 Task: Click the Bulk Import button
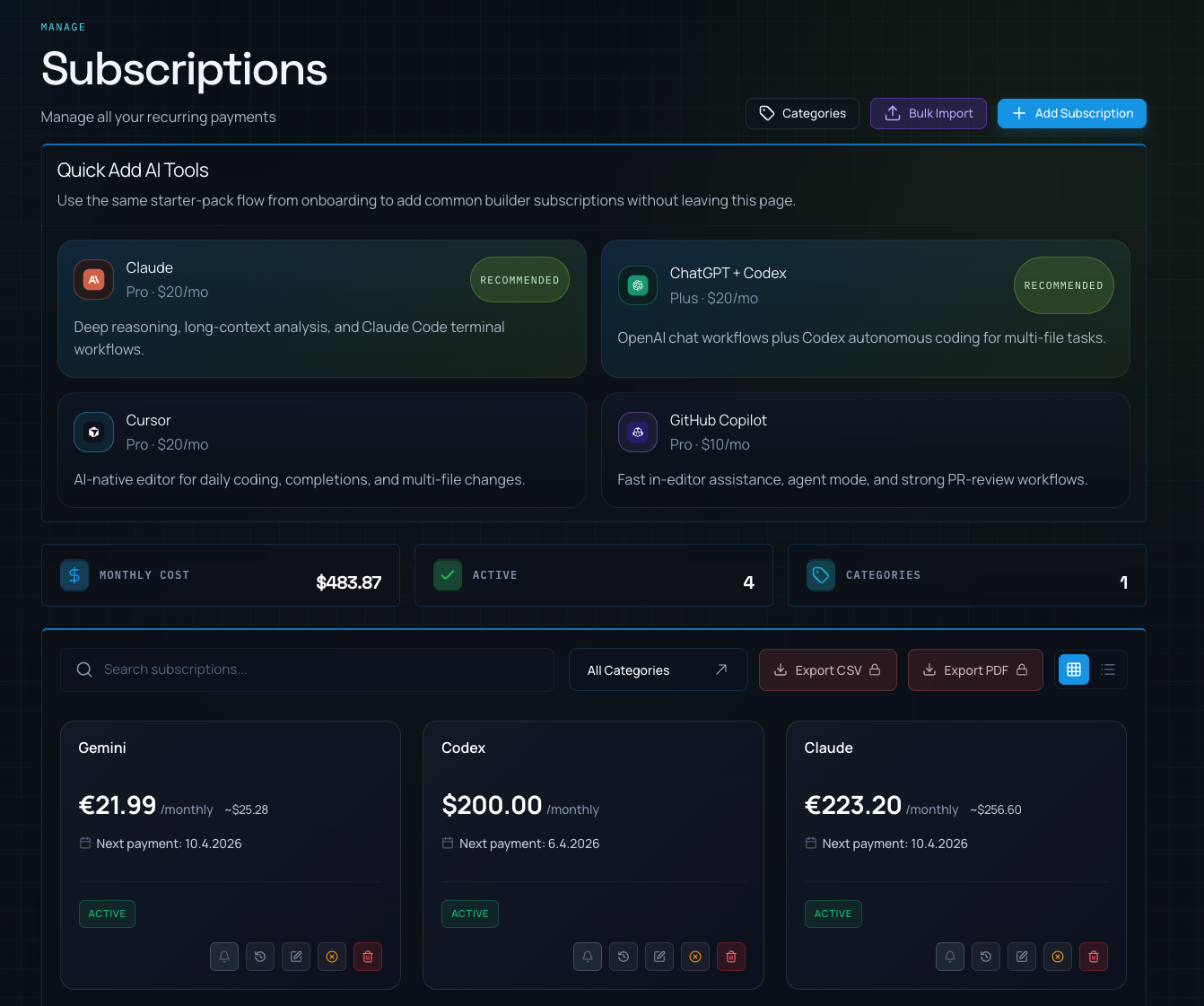click(929, 113)
